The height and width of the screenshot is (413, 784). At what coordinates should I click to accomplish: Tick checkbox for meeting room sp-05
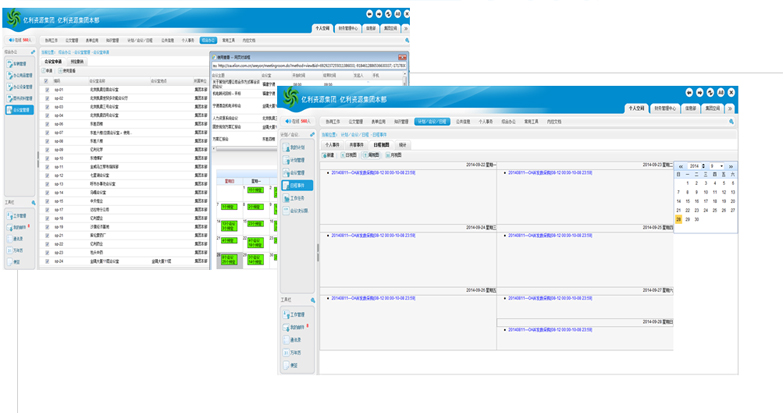46,123
